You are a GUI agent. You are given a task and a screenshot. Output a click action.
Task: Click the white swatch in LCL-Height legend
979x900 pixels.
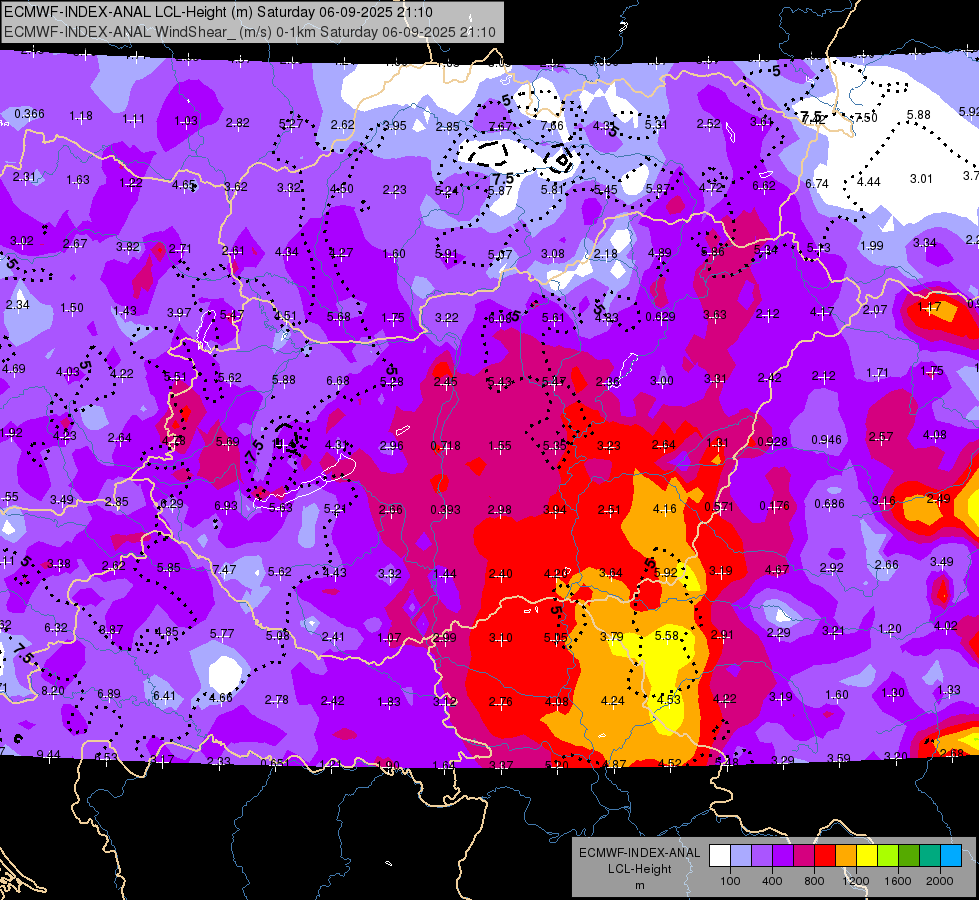(x=719, y=855)
